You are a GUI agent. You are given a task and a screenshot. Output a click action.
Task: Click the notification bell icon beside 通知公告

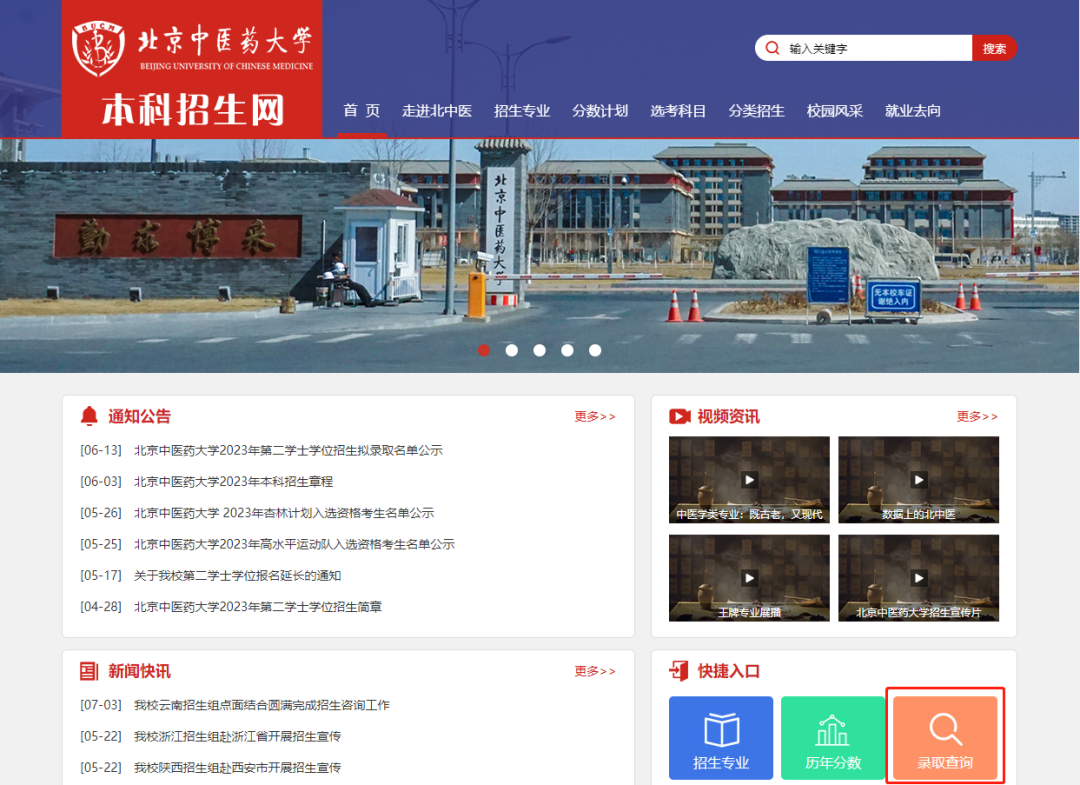[x=89, y=416]
